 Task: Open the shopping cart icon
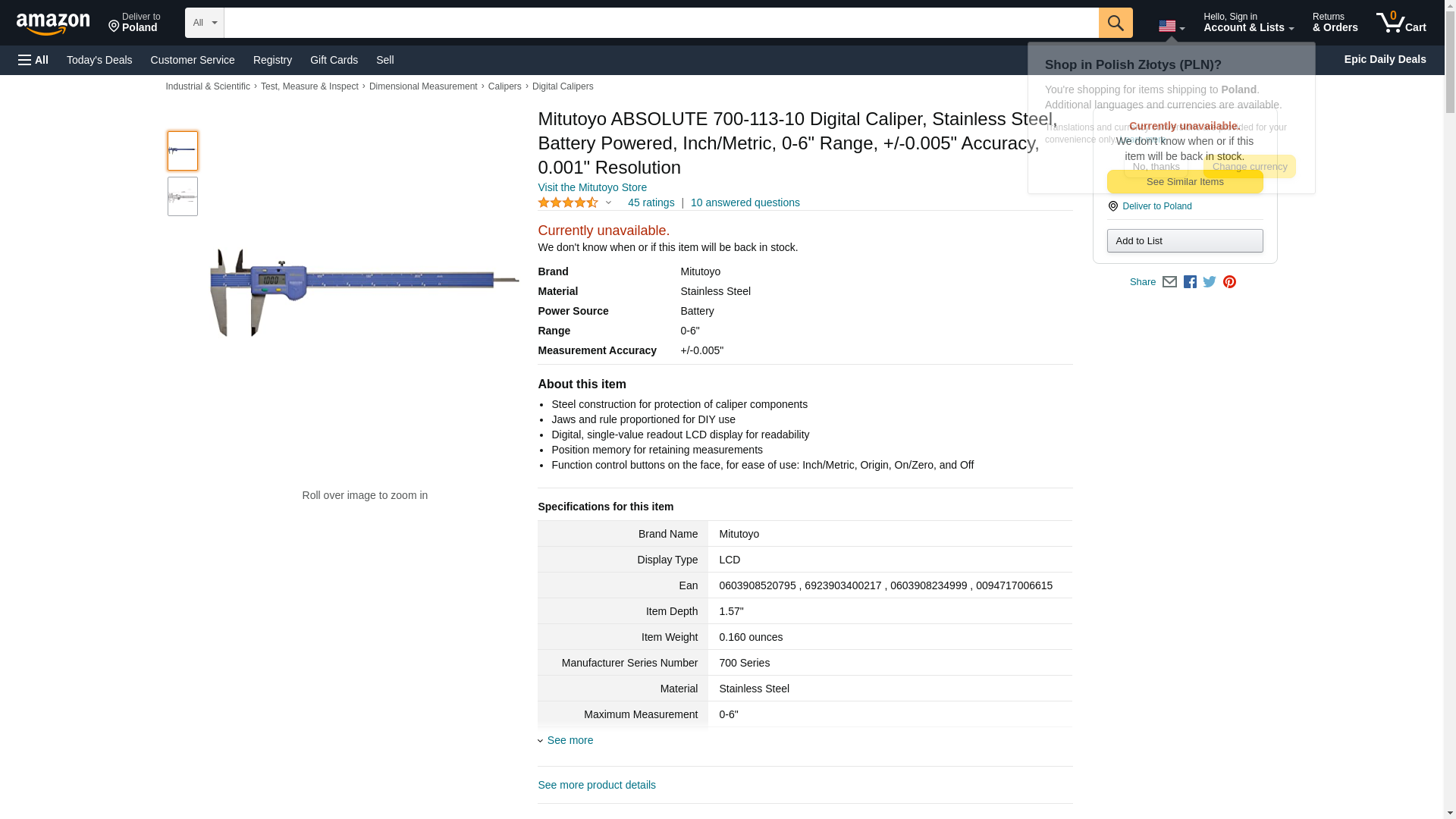point(1401,23)
